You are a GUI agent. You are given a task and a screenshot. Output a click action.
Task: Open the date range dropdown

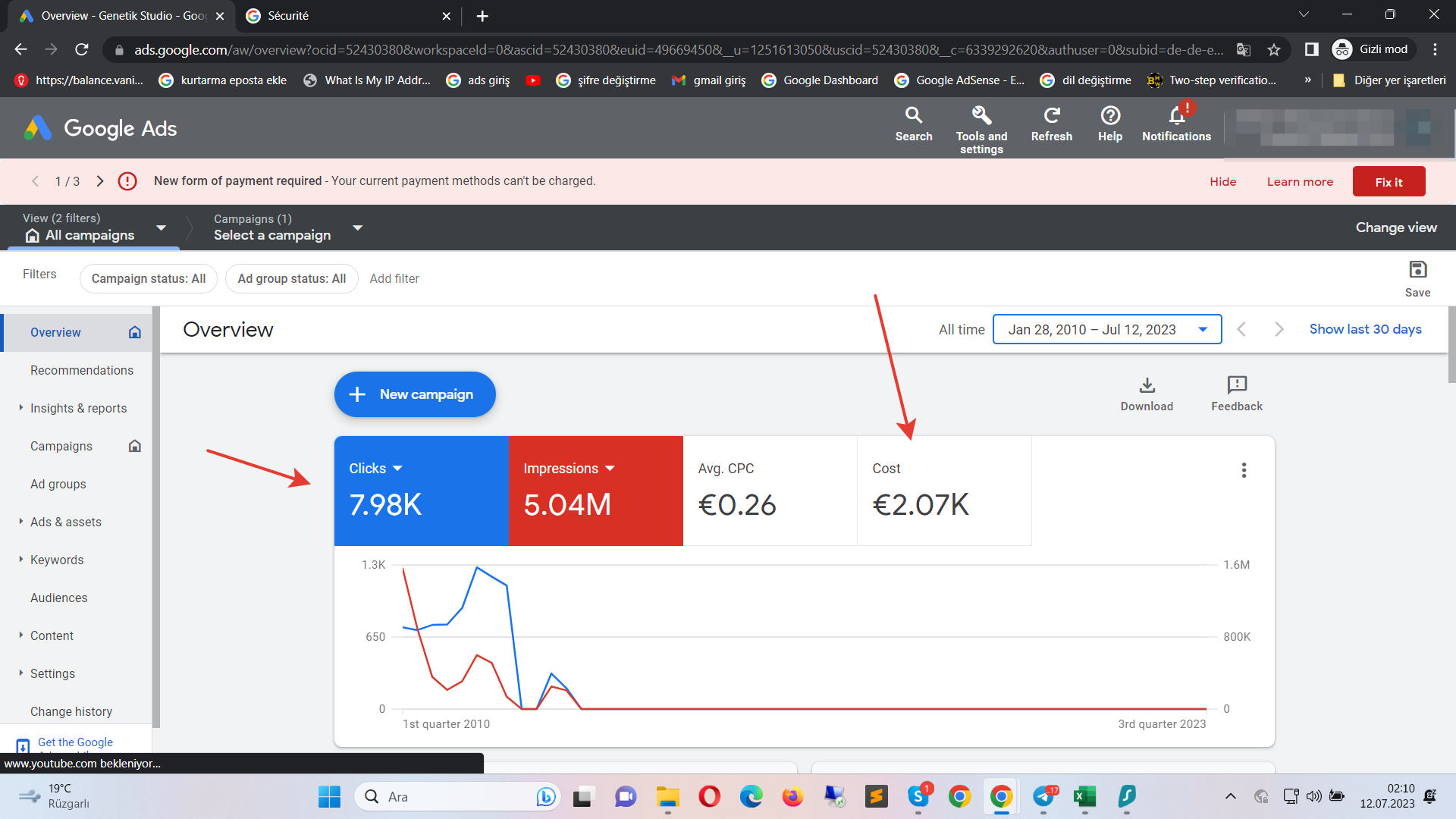coord(1106,329)
